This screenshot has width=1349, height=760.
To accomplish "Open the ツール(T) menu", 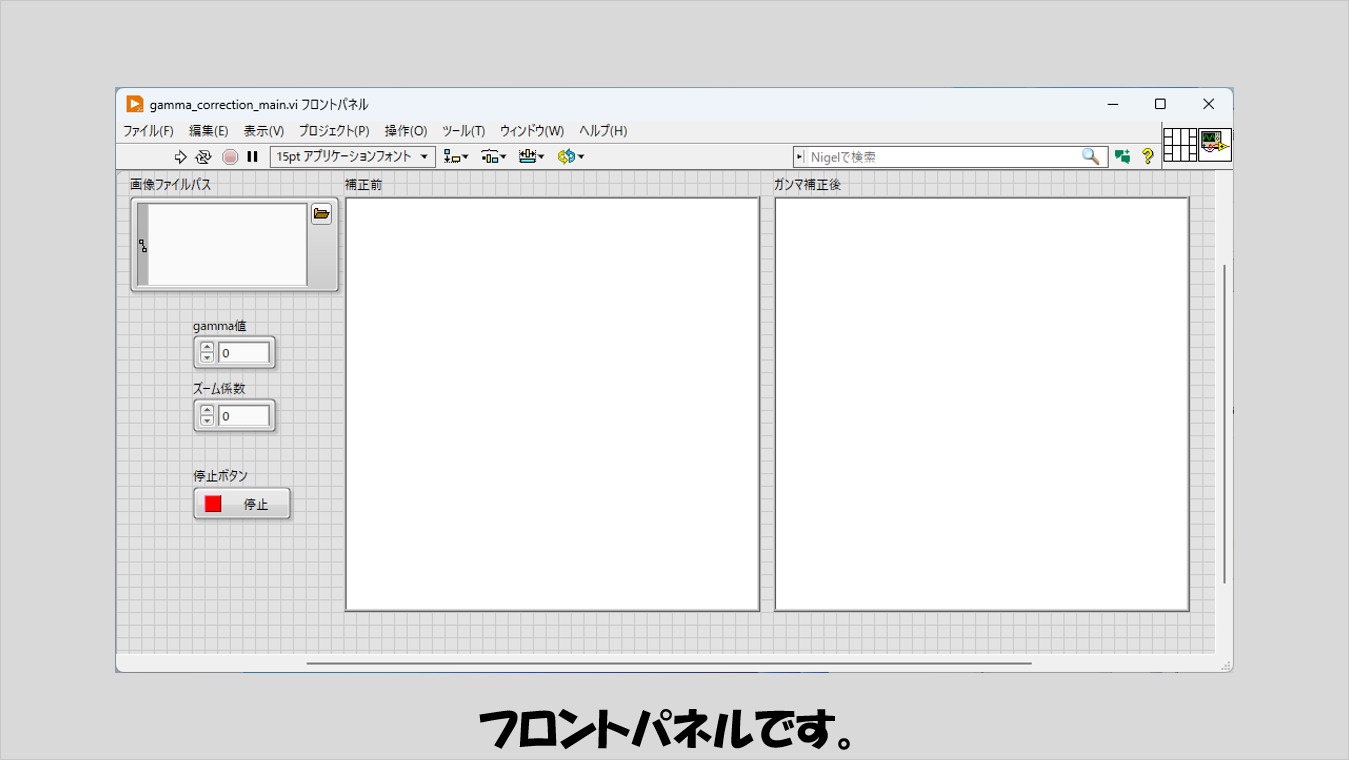I will (463, 131).
